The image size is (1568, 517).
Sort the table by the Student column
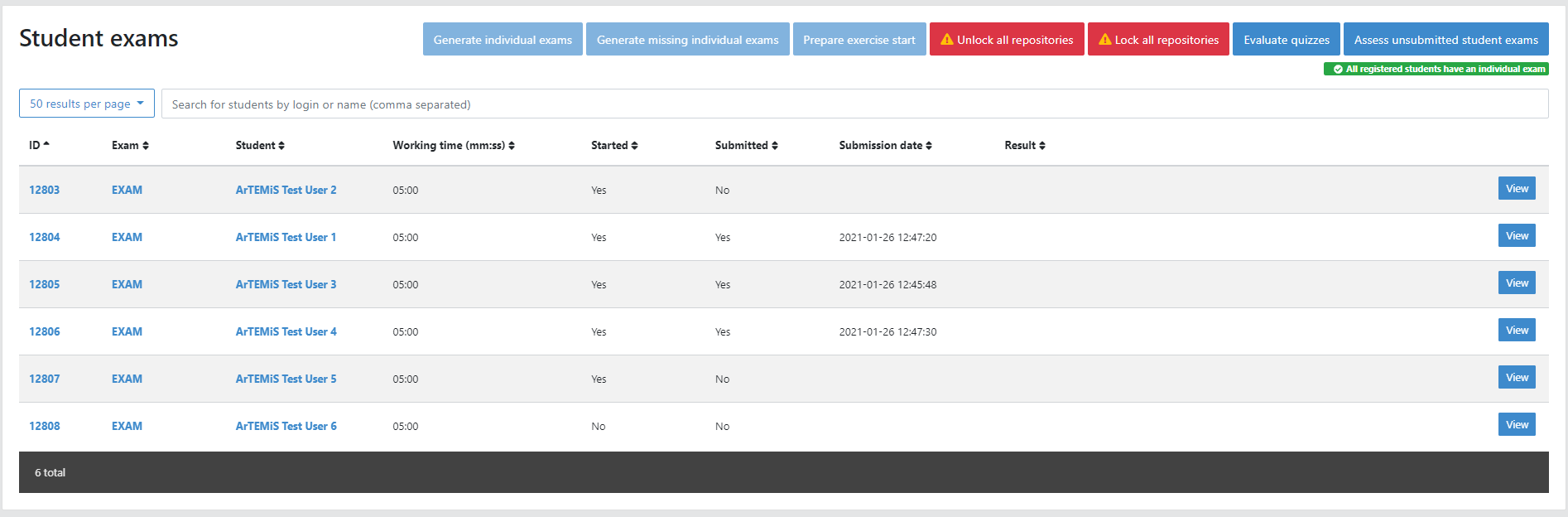point(260,145)
